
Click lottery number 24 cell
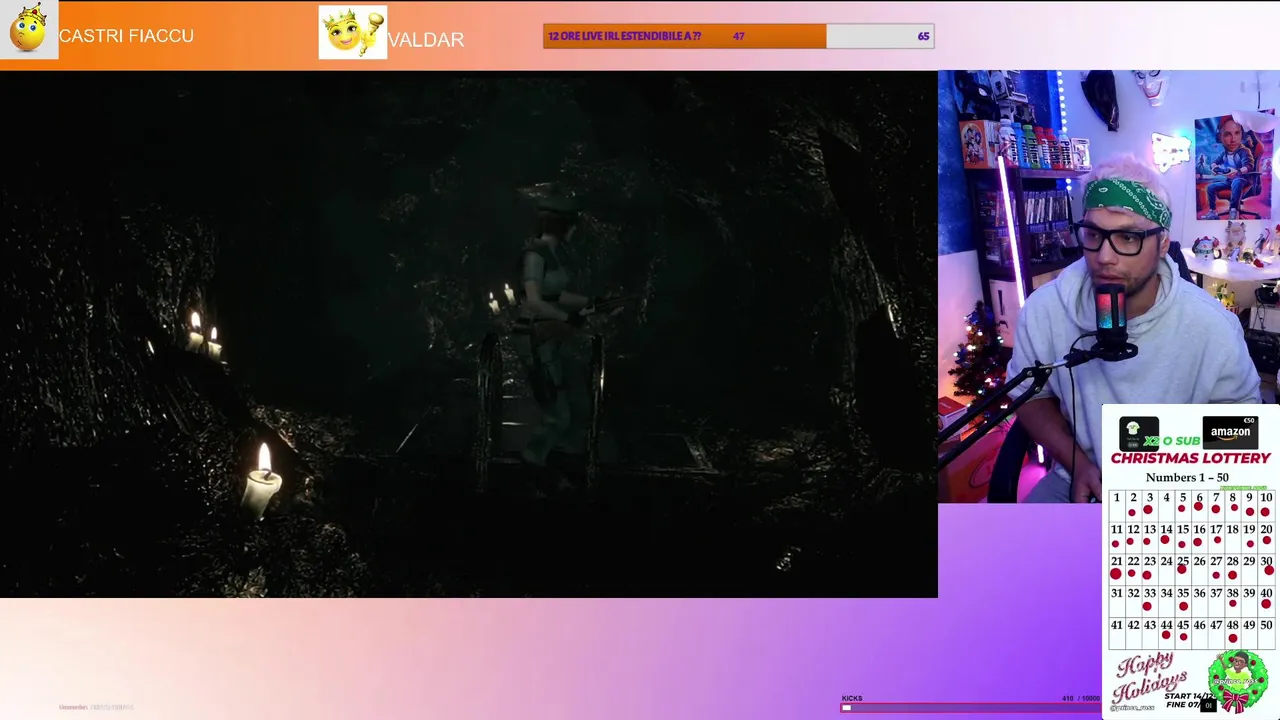(1166, 568)
